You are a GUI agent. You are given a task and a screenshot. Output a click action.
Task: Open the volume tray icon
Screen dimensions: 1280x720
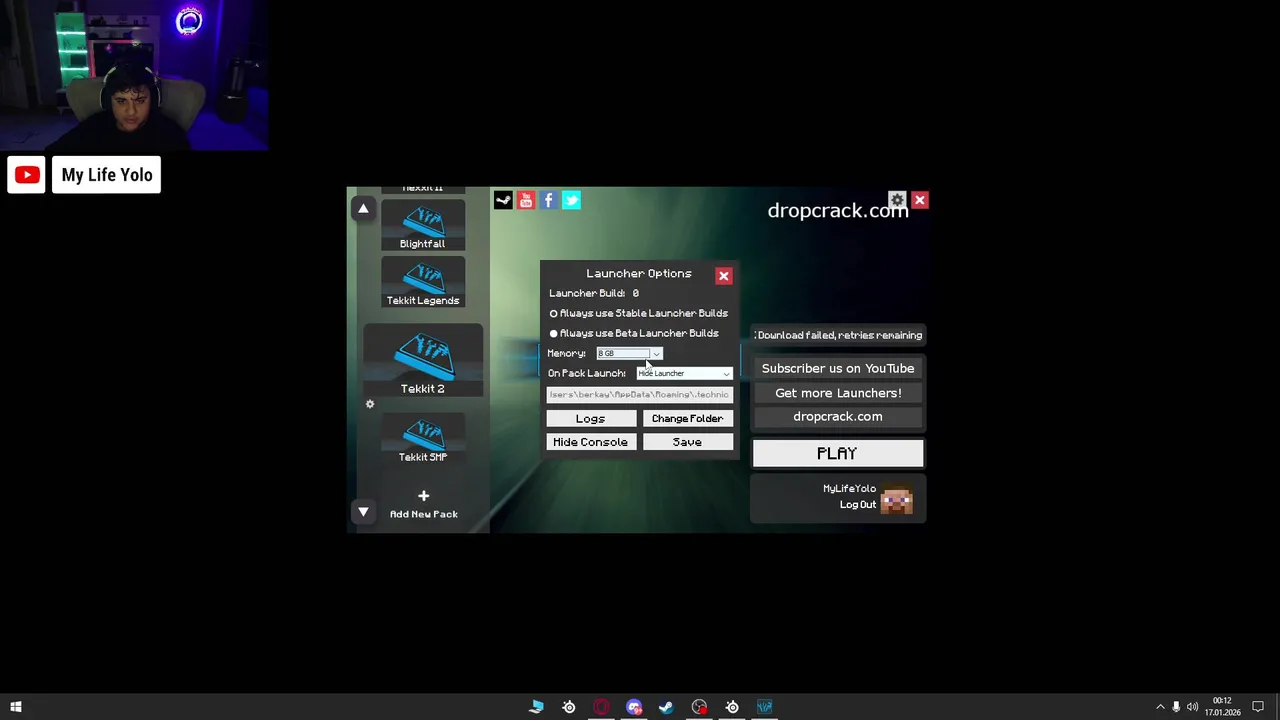1192,707
